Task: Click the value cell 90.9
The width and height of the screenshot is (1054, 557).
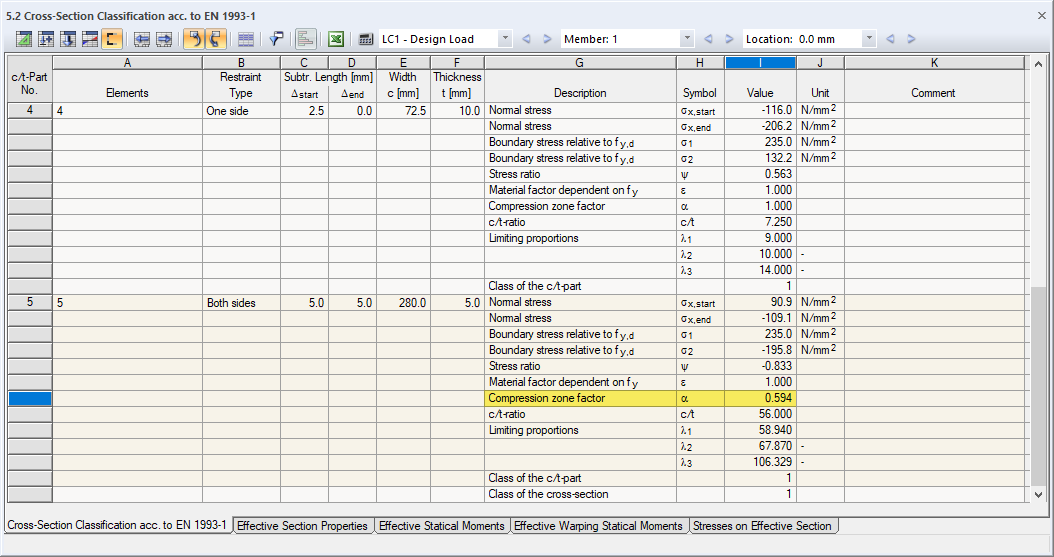Action: tap(760, 302)
